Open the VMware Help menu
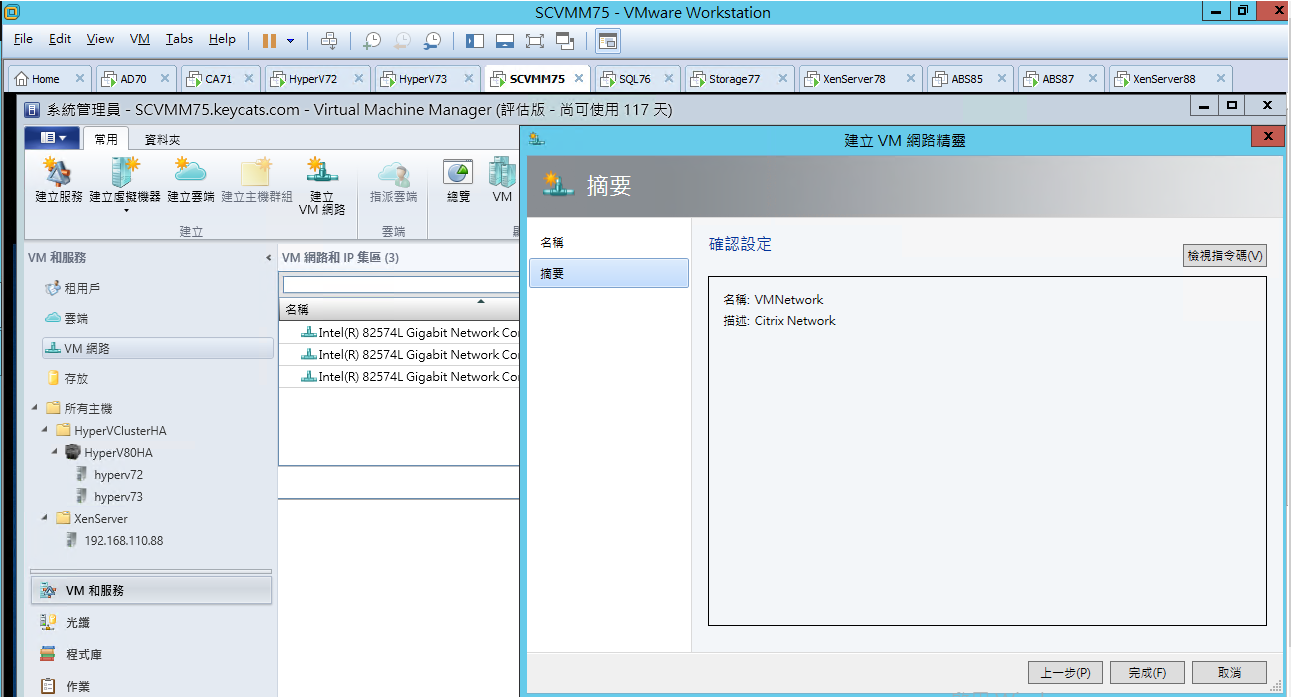The image size is (1291, 697). click(222, 39)
